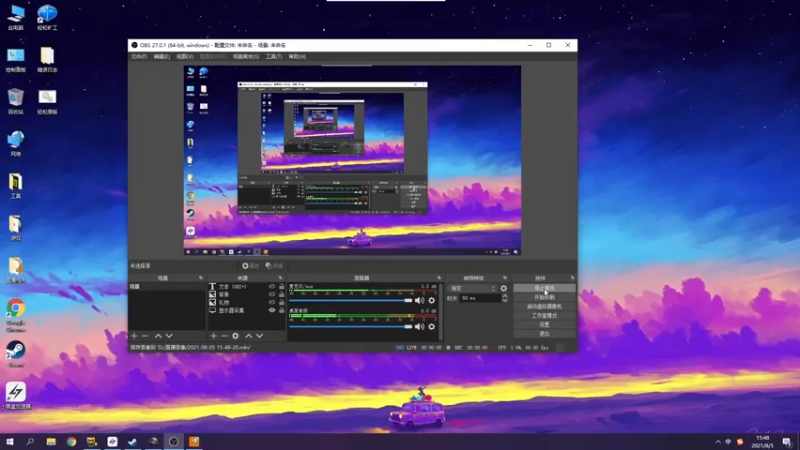This screenshot has width=800, height=450.
Task: Click the 停止推流 button
Action: [544, 288]
